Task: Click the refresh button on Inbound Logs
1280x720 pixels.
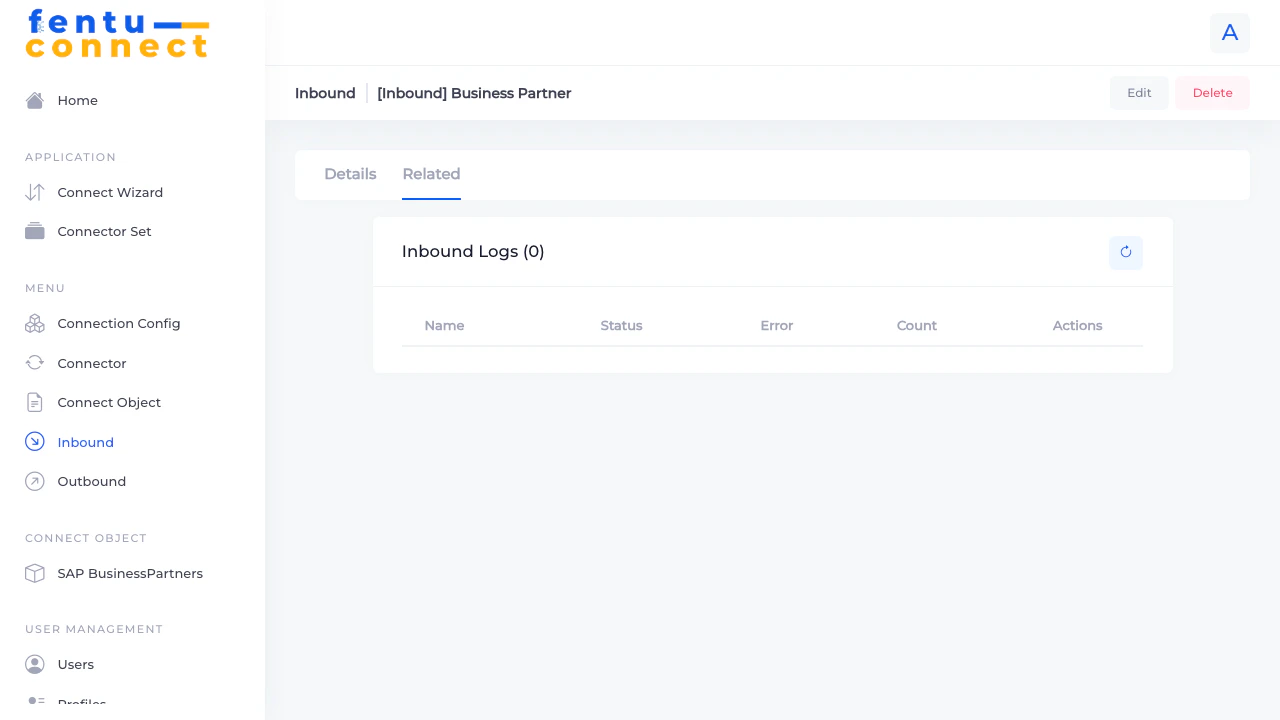Action: point(1126,253)
